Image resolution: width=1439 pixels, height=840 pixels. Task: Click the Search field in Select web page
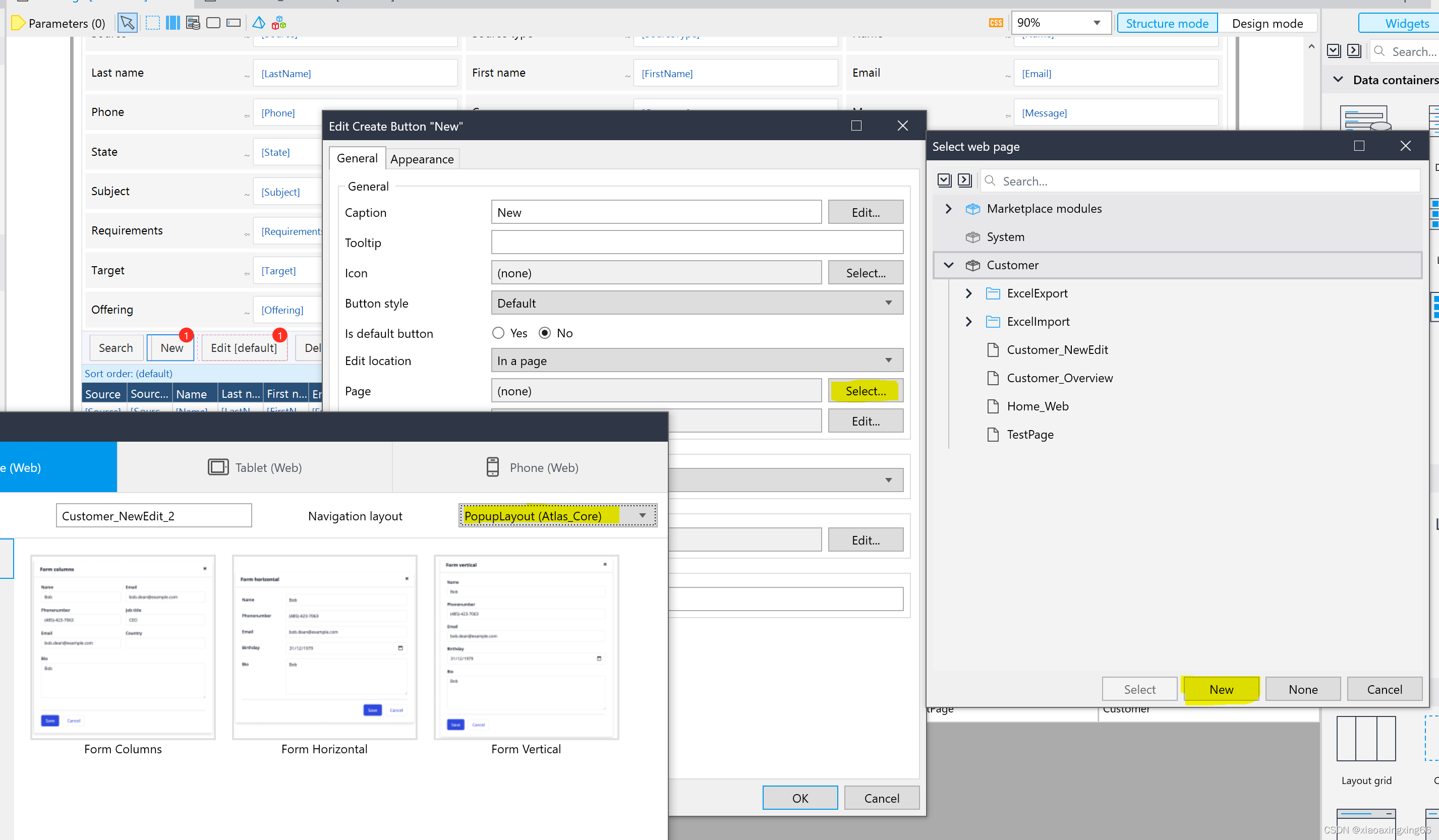coord(1199,181)
